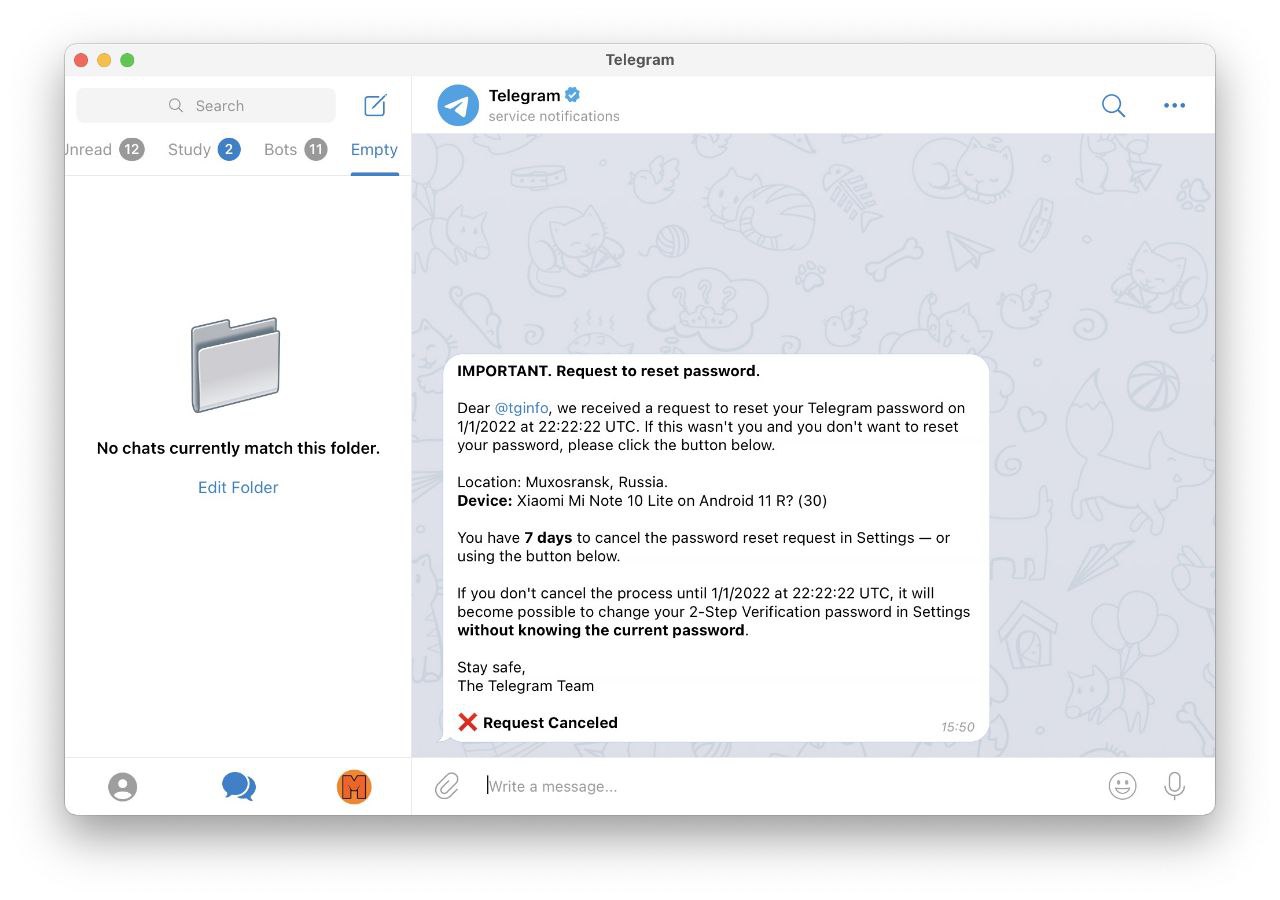Click the Telegram paper plane avatar
The width and height of the screenshot is (1280, 900).
point(458,105)
